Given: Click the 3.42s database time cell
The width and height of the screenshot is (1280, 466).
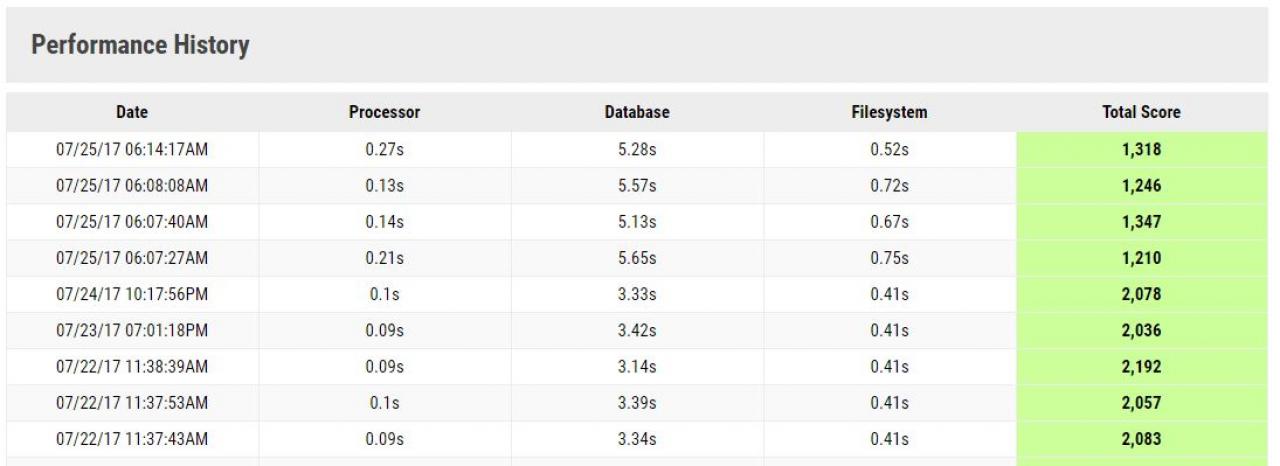Looking at the screenshot, I should (x=637, y=330).
